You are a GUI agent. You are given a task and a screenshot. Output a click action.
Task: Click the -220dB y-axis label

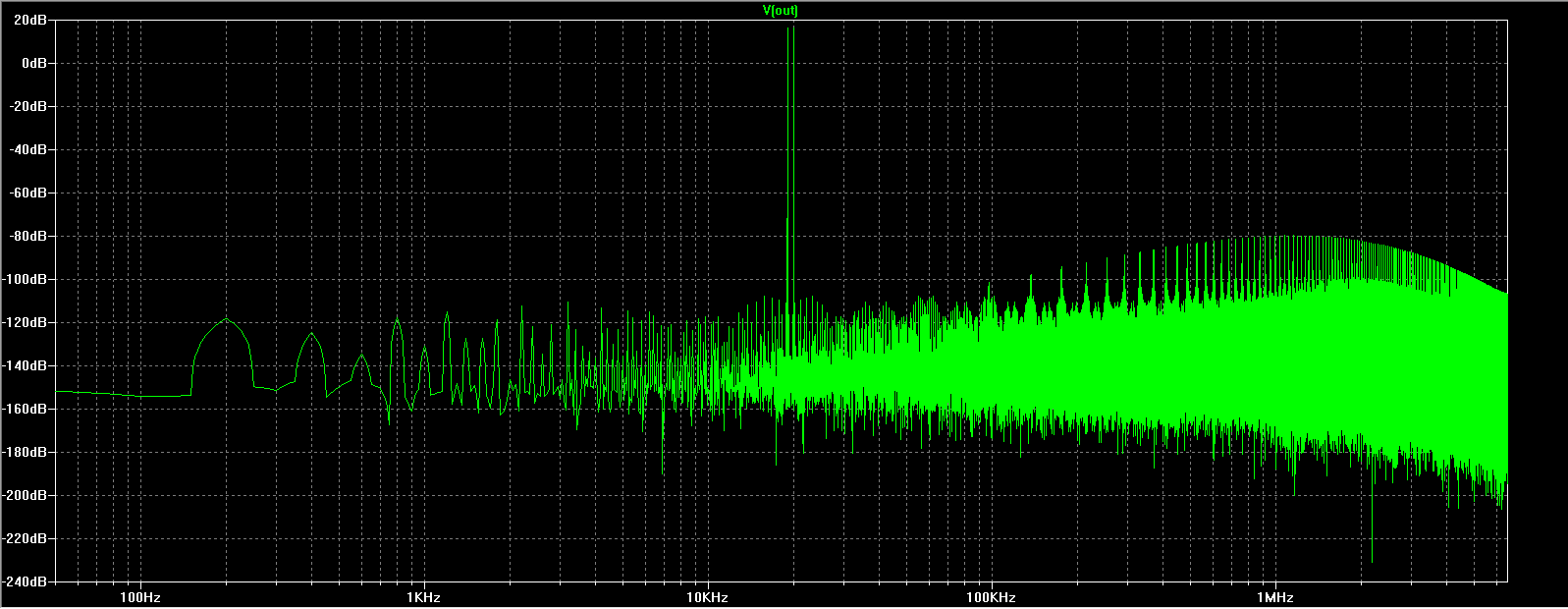[x=27, y=538]
